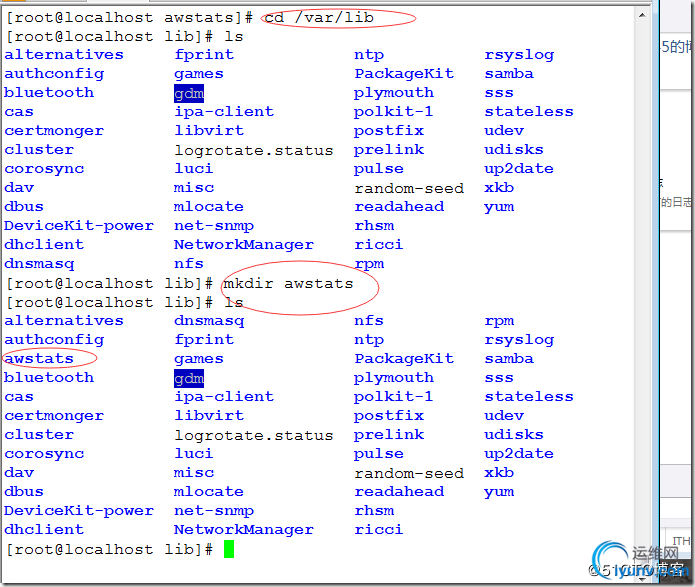This screenshot has height=587, width=695.
Task: Click 'net-snmp' in the listing after mkdir
Action: [x=214, y=511]
